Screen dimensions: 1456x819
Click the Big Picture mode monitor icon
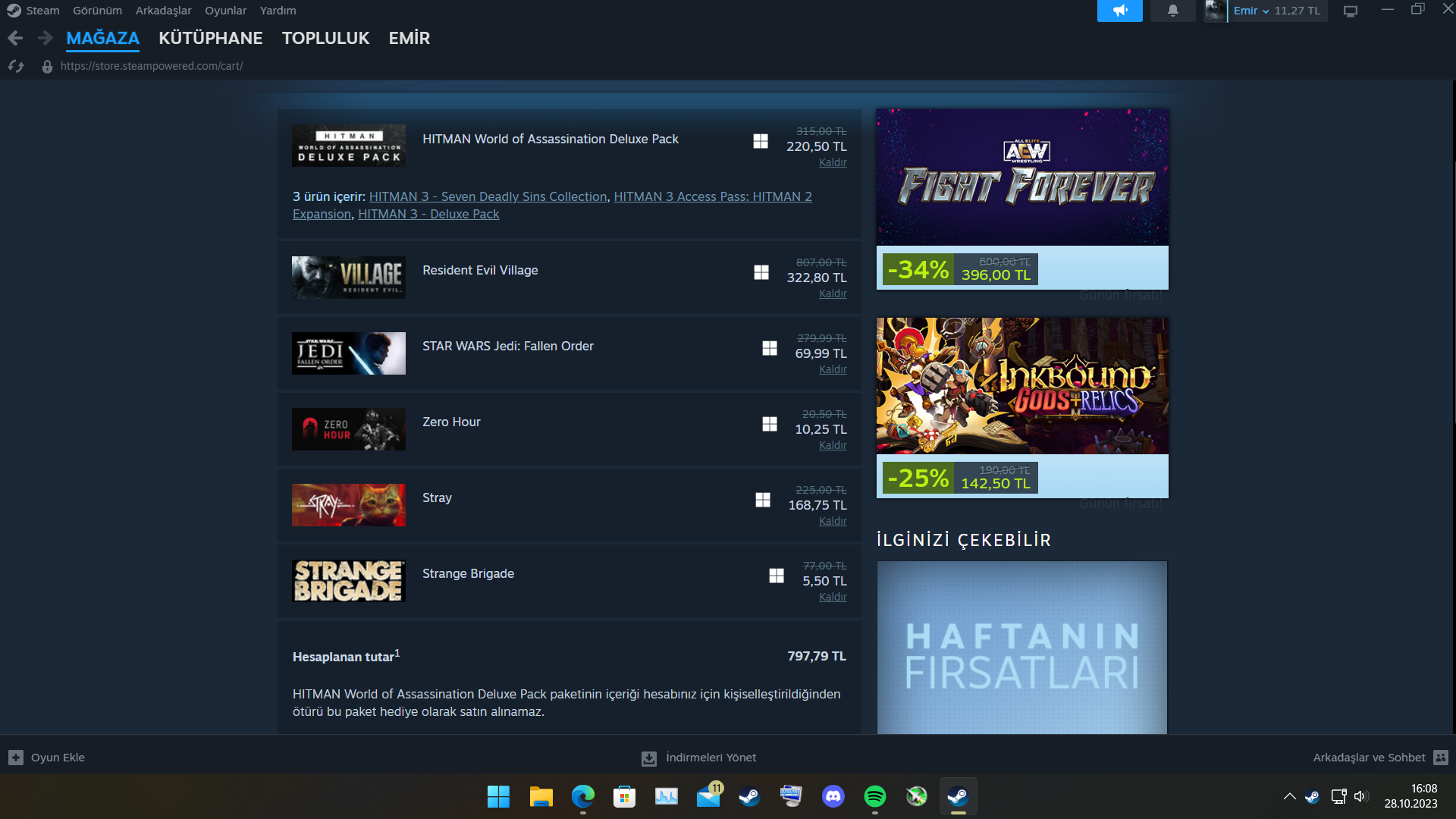pyautogui.click(x=1351, y=11)
